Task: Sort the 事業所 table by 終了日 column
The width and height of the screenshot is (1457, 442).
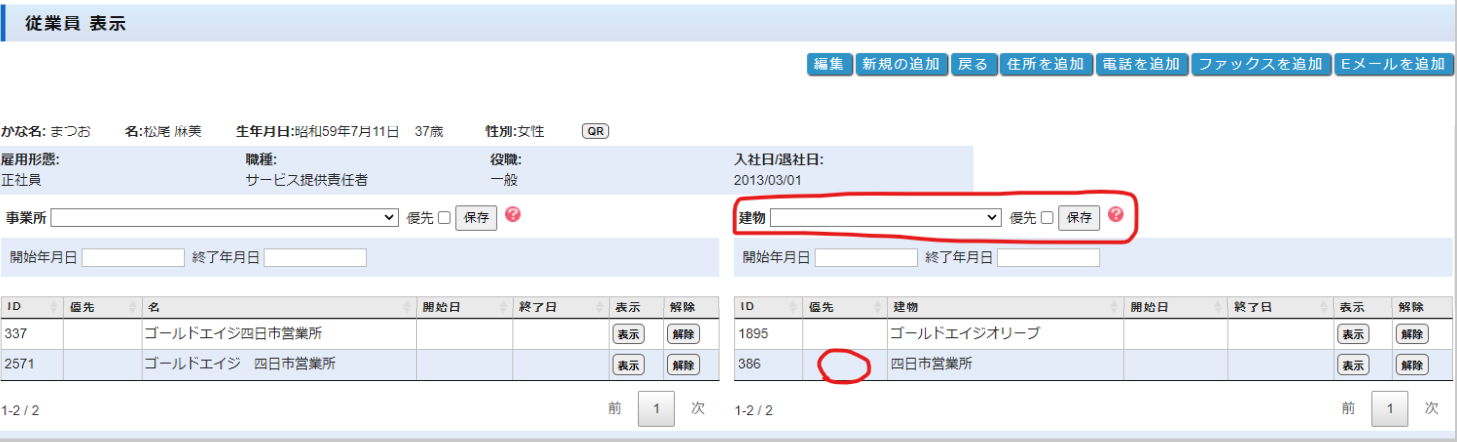Action: pos(560,307)
